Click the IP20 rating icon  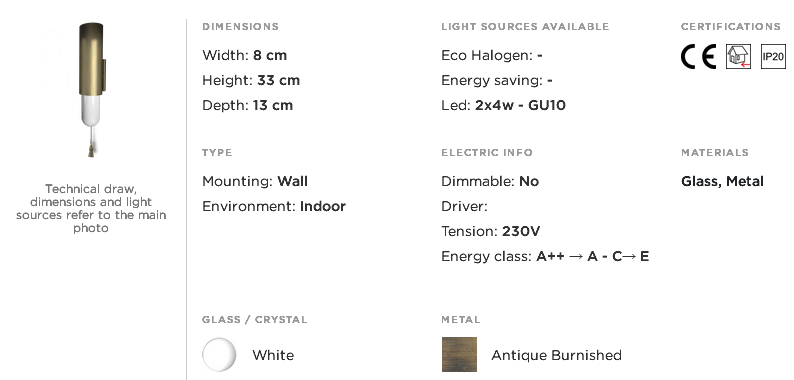click(x=773, y=56)
